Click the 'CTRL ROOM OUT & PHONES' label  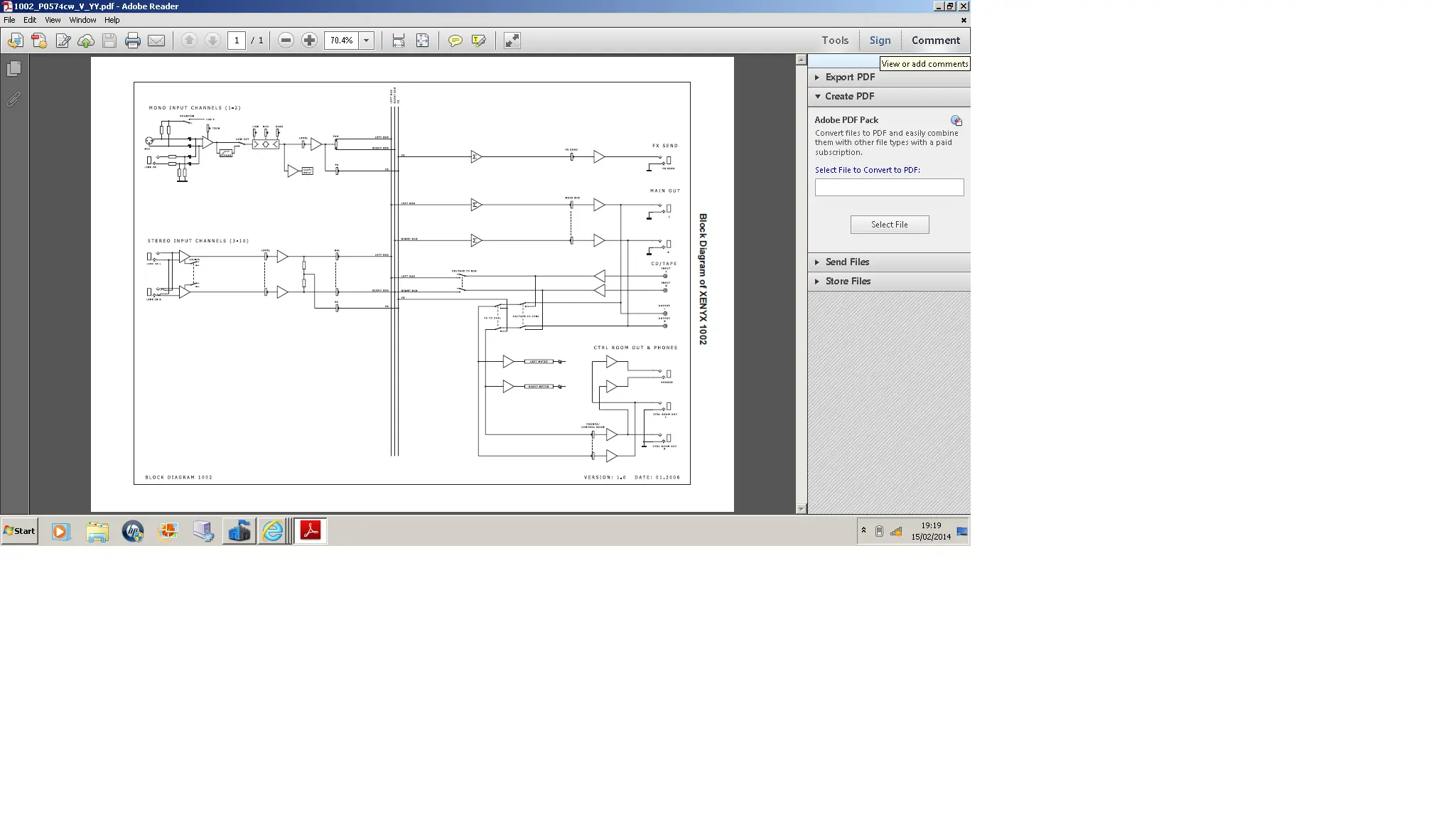pos(635,348)
